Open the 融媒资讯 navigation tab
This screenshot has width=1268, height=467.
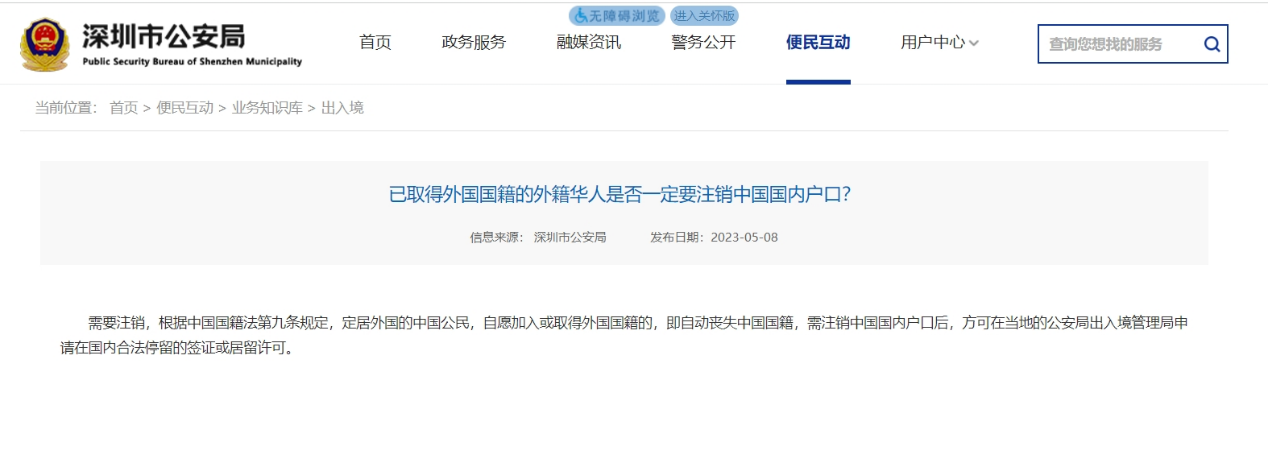pos(589,42)
